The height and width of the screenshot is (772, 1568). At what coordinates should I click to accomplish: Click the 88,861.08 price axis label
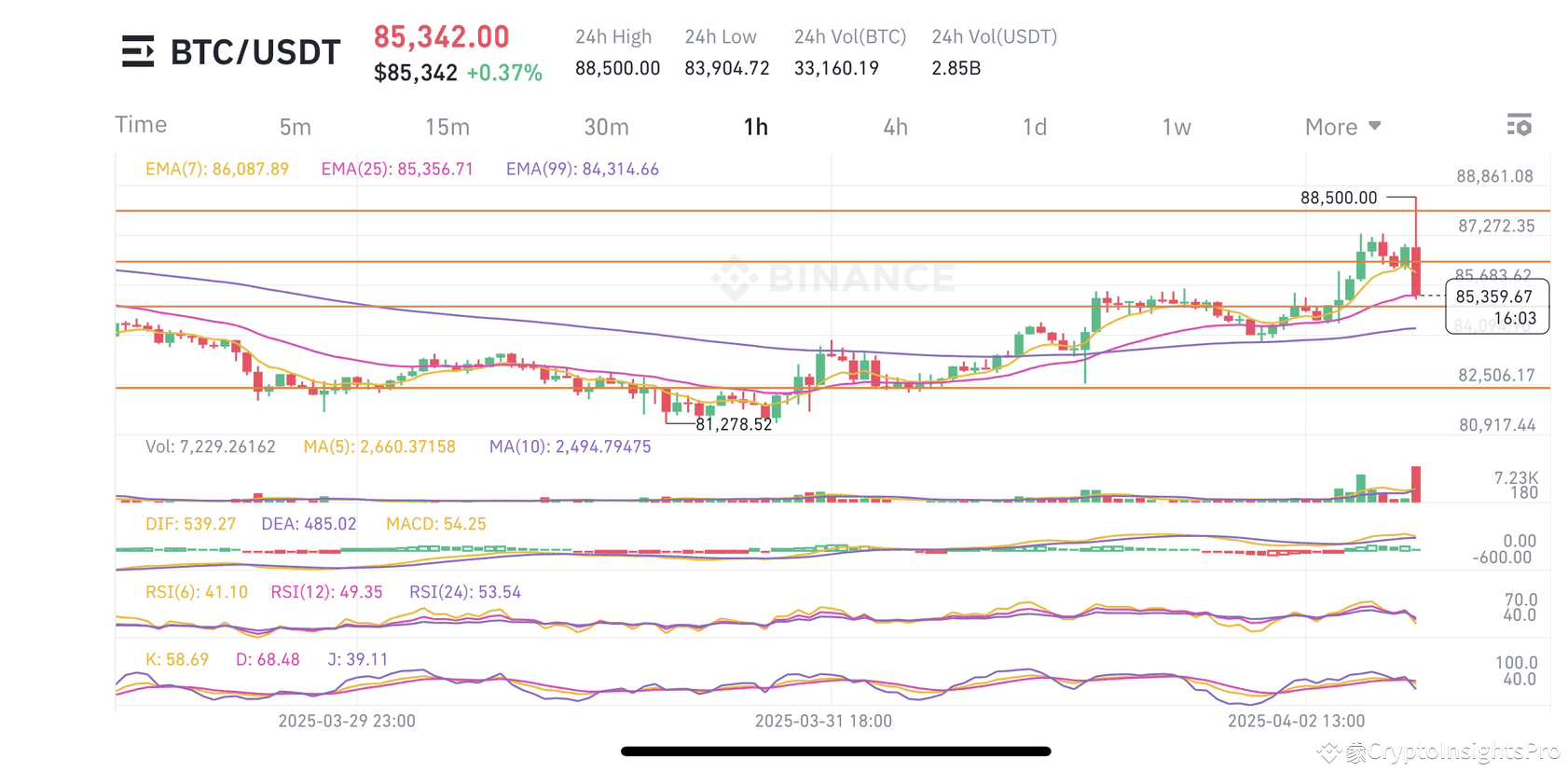(x=1494, y=176)
